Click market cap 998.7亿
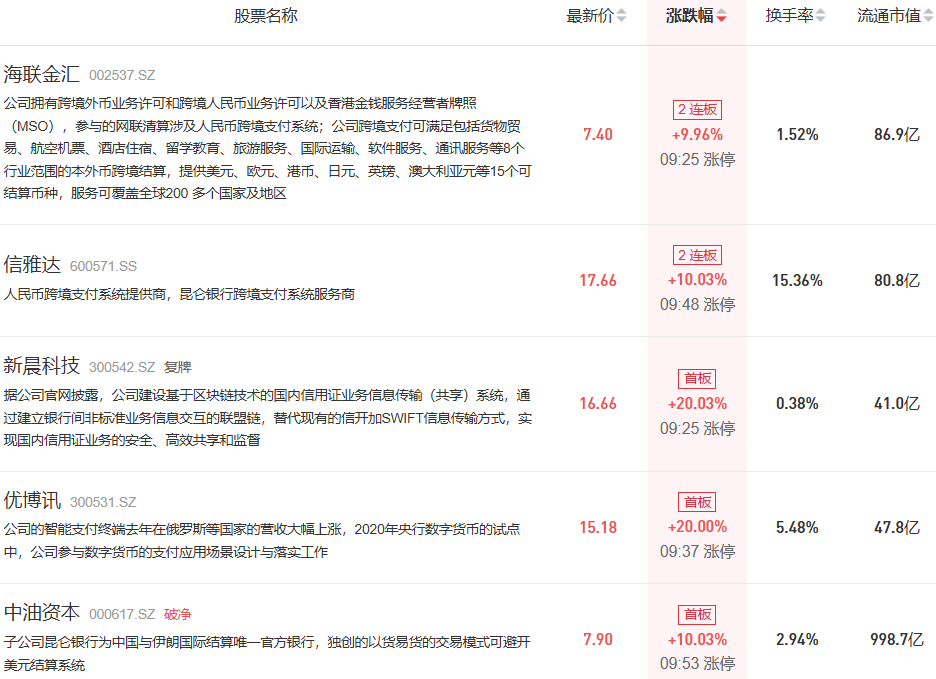The width and height of the screenshot is (936, 679). 897,640
